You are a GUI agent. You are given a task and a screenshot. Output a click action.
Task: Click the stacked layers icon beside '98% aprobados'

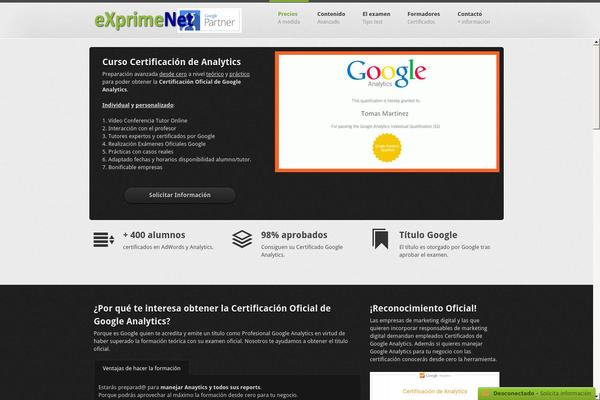242,239
